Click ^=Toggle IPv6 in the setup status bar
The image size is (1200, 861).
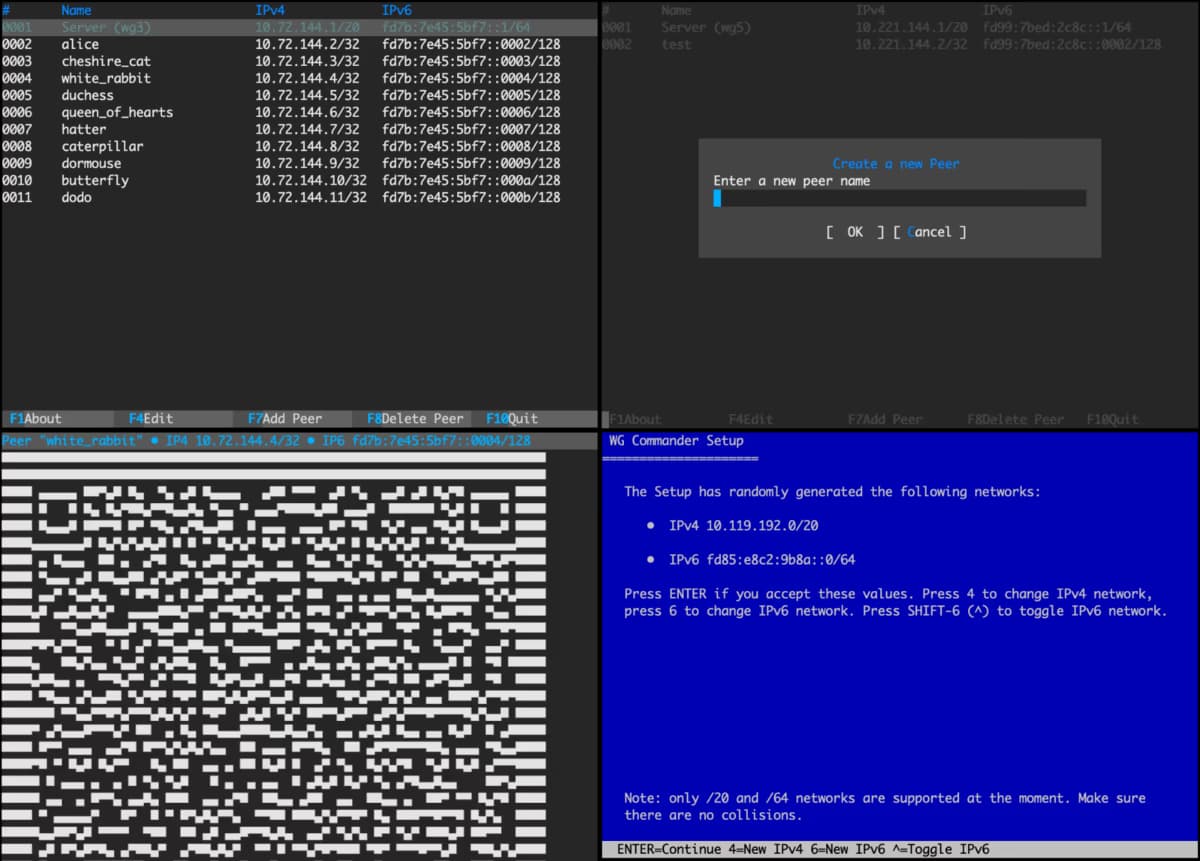click(941, 849)
